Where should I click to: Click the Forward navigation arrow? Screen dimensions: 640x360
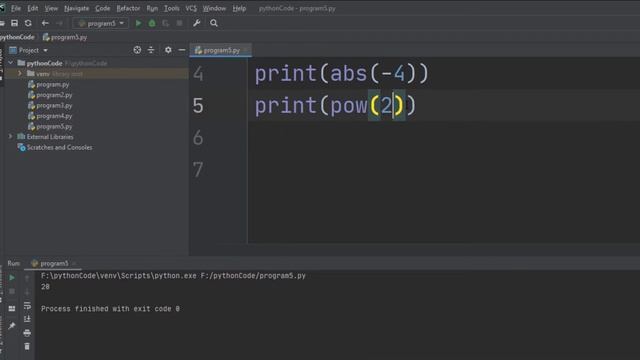tap(60, 23)
